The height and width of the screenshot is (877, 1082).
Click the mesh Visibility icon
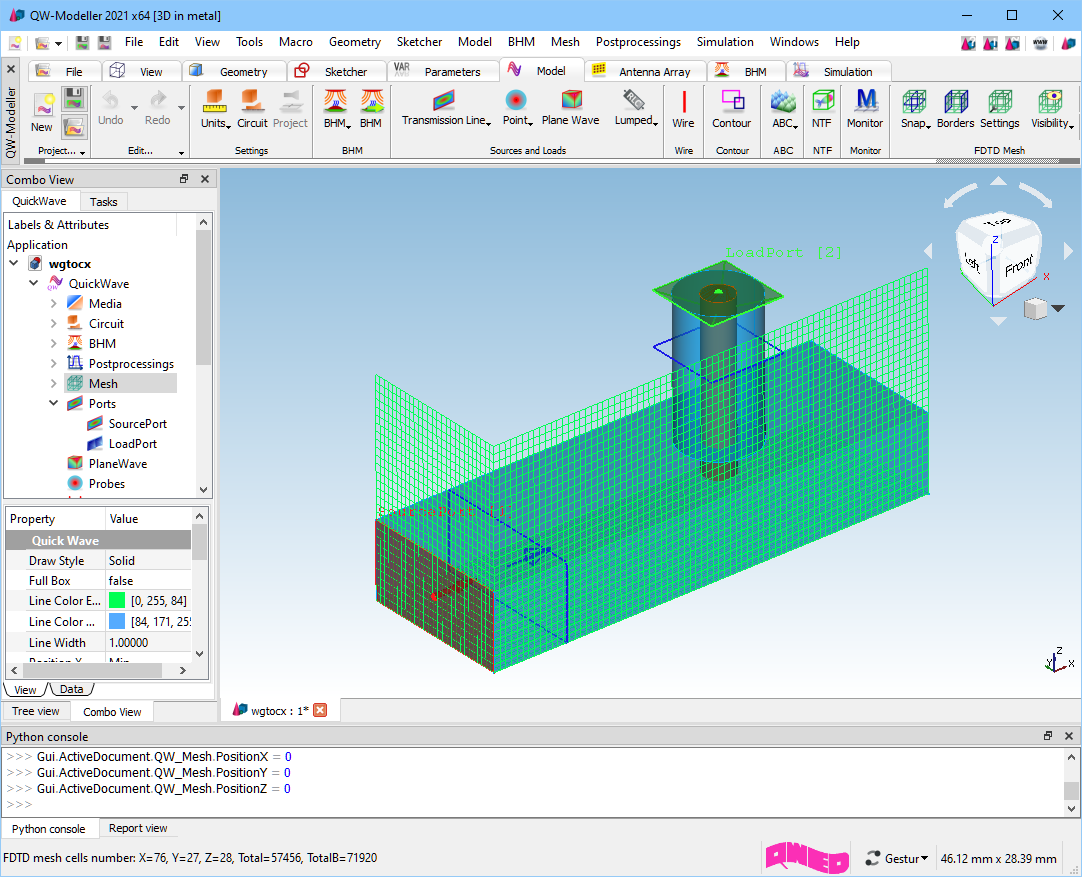pyautogui.click(x=1050, y=101)
